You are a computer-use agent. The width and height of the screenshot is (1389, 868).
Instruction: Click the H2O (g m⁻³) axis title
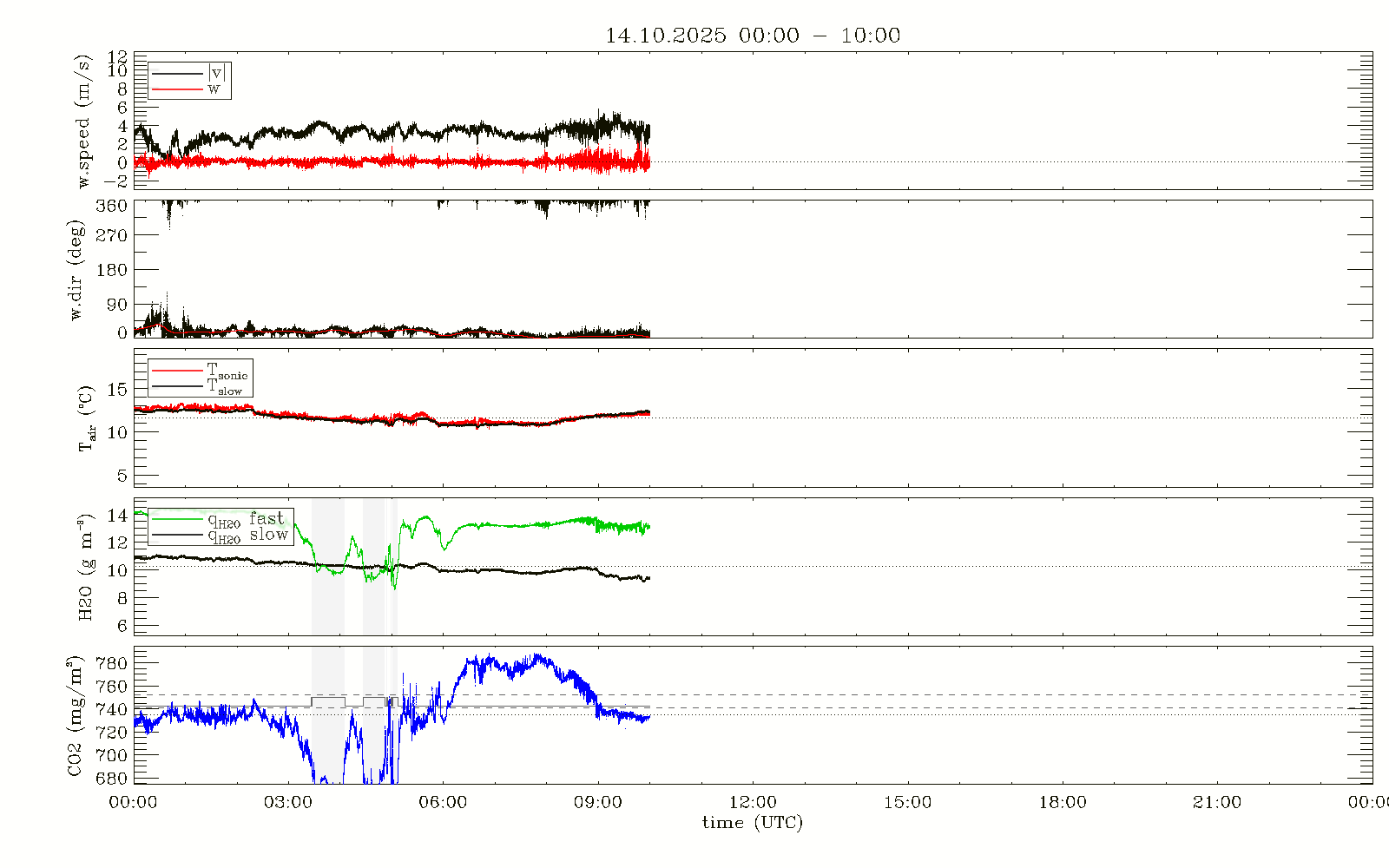point(85,567)
